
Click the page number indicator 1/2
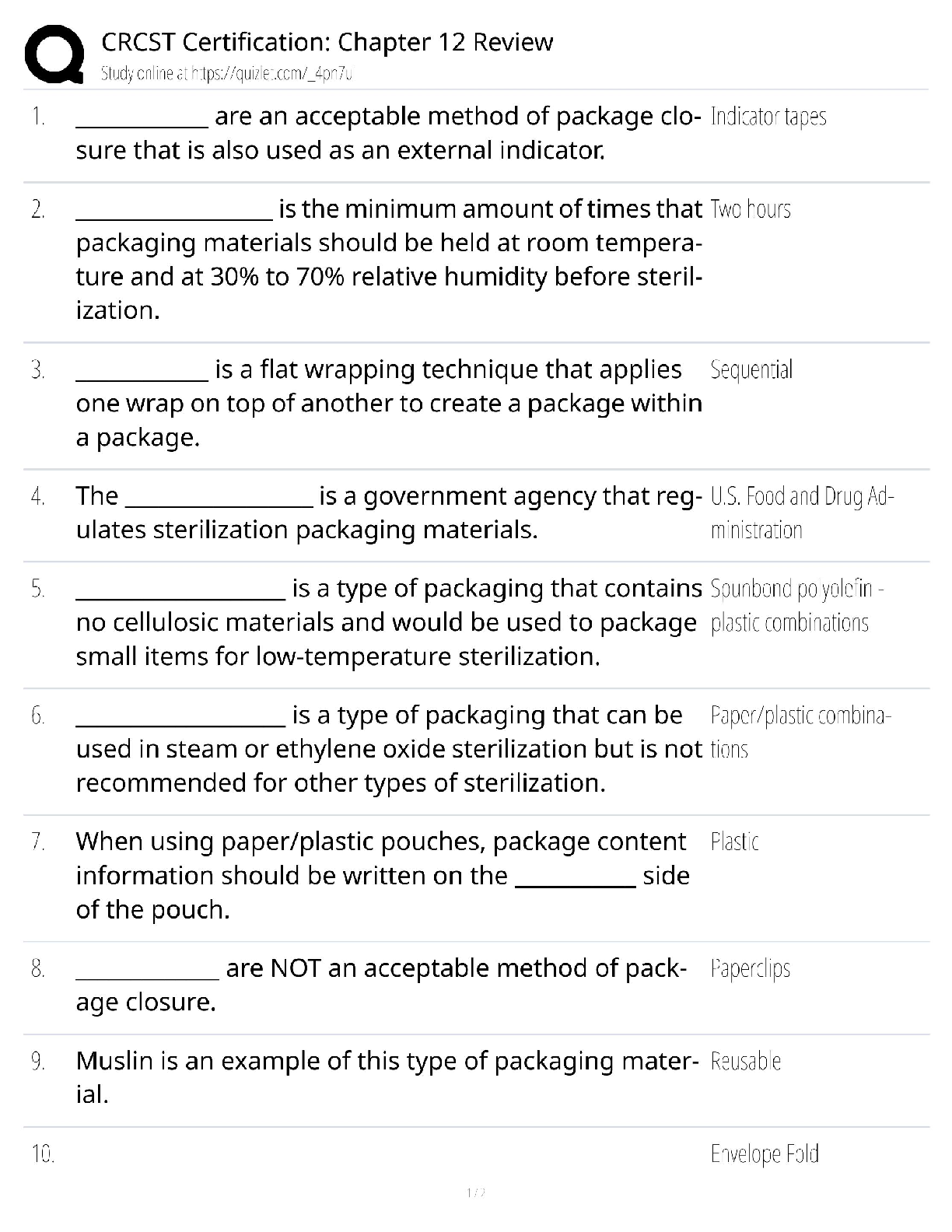(x=475, y=1192)
